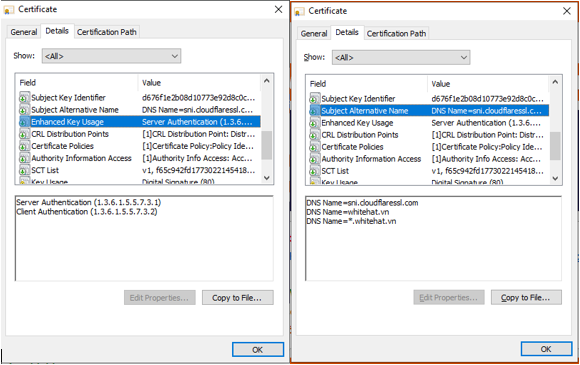Click Certificate Policies icon in left window
This screenshot has height=365, width=580.
(x=24, y=146)
